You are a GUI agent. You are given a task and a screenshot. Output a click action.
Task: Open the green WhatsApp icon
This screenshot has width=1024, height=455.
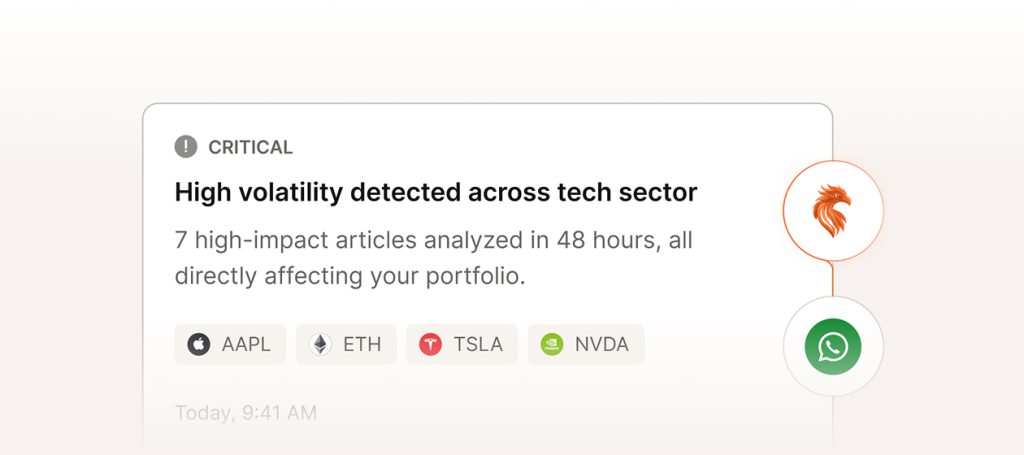click(832, 347)
